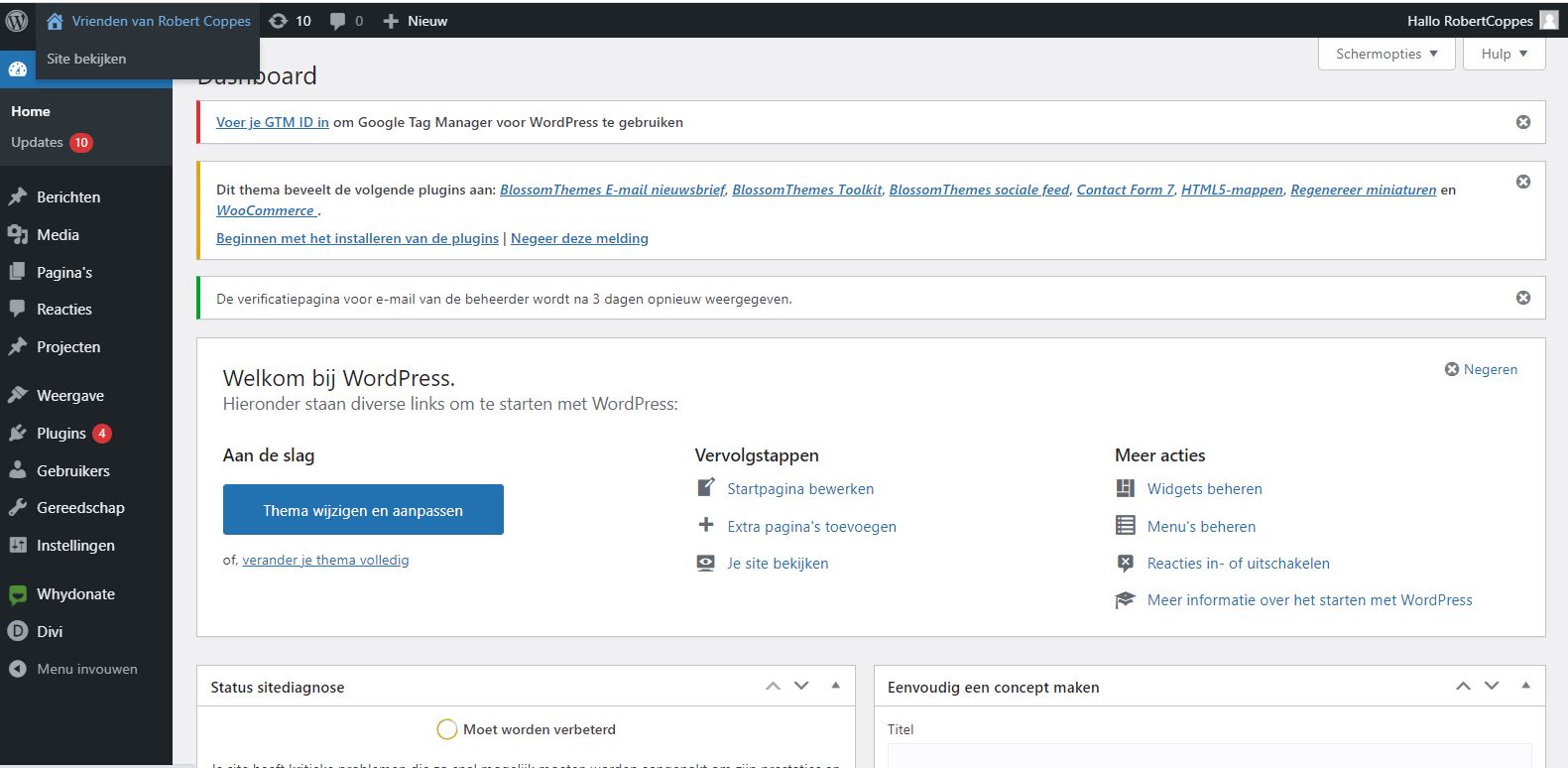Click the Gereedschap wrench icon
1568x768 pixels.
17,507
